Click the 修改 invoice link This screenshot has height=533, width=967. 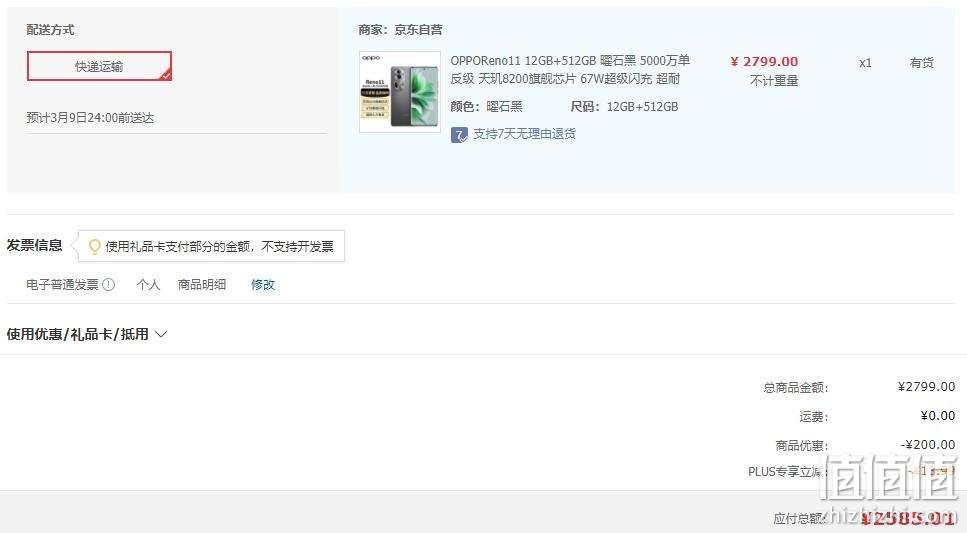point(263,284)
